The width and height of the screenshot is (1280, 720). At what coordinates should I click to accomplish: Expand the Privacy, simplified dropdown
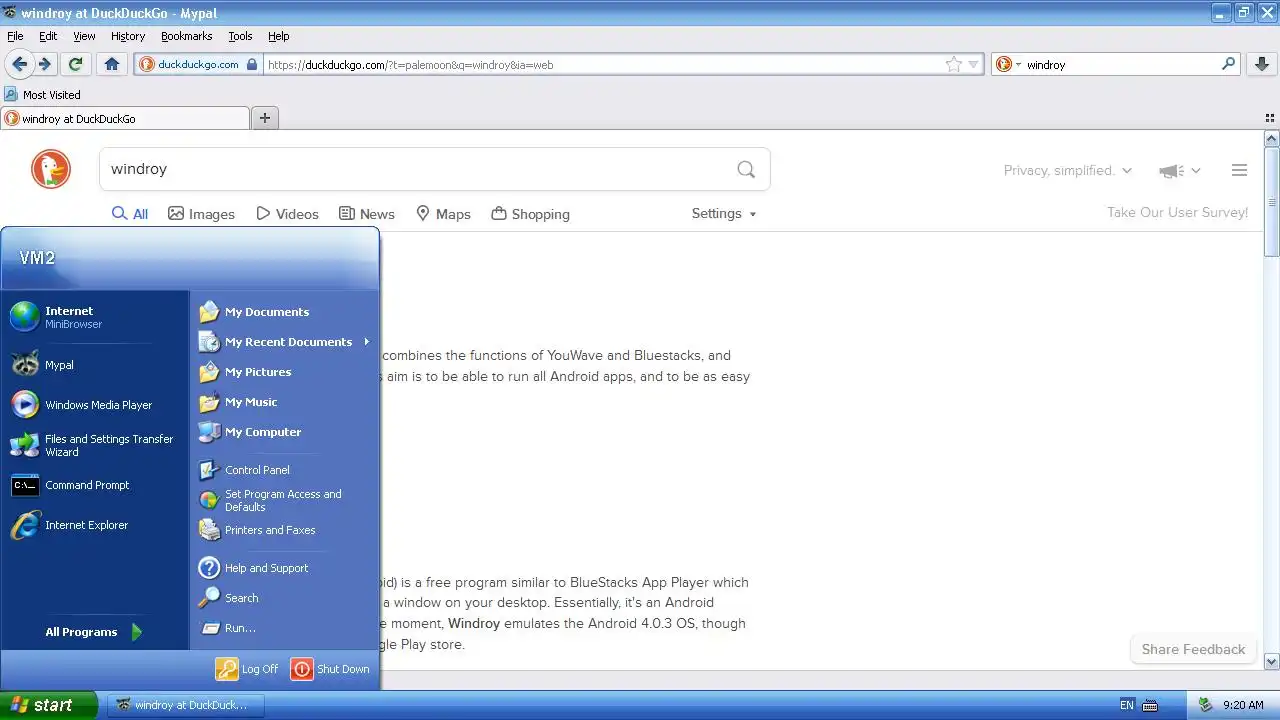coord(1067,171)
